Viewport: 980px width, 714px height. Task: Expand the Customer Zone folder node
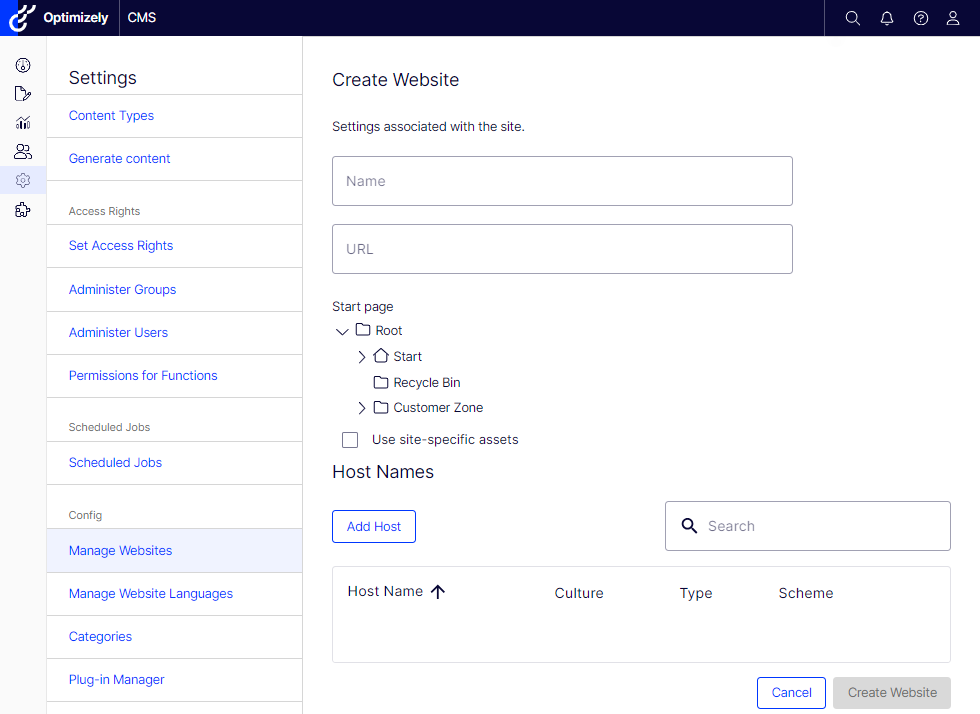(x=361, y=408)
